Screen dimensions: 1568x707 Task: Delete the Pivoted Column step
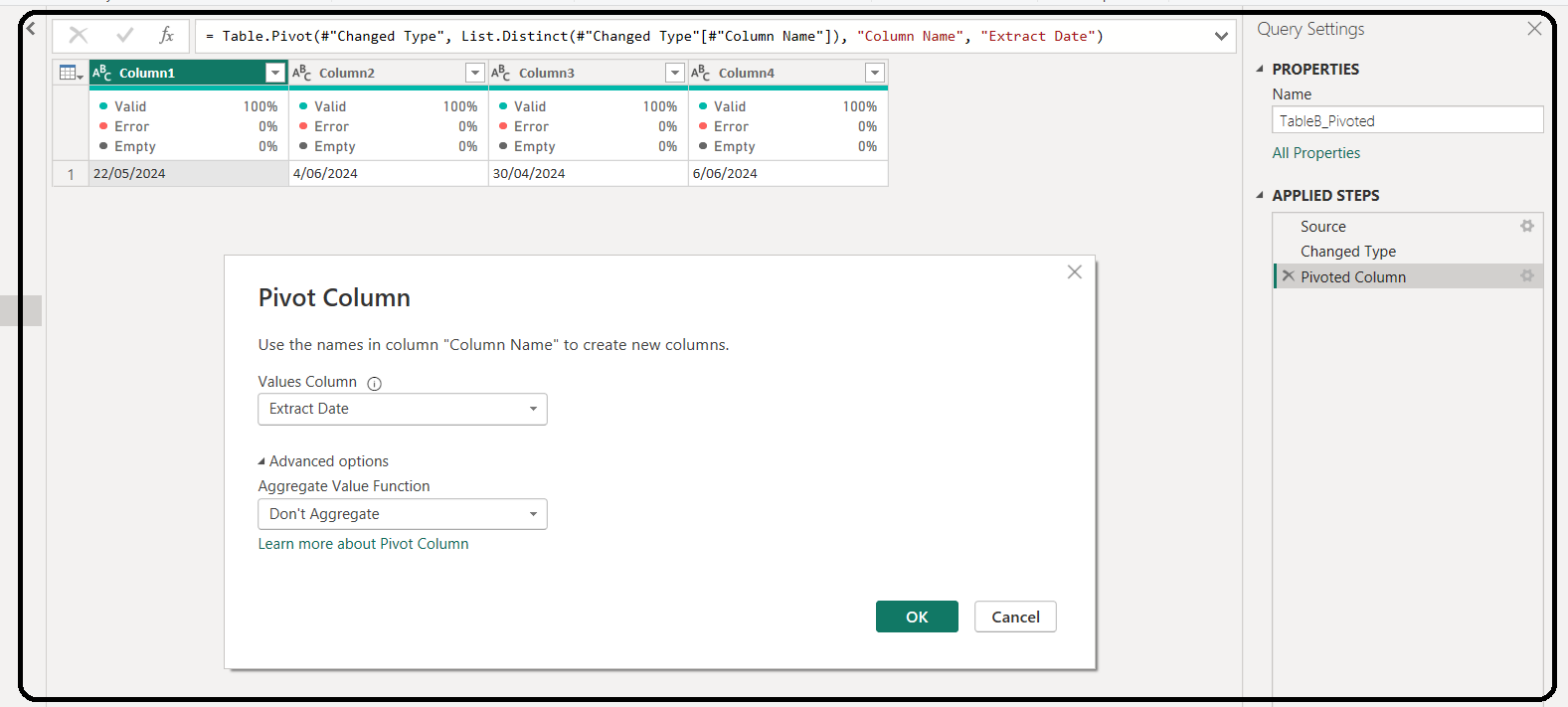coord(1289,276)
